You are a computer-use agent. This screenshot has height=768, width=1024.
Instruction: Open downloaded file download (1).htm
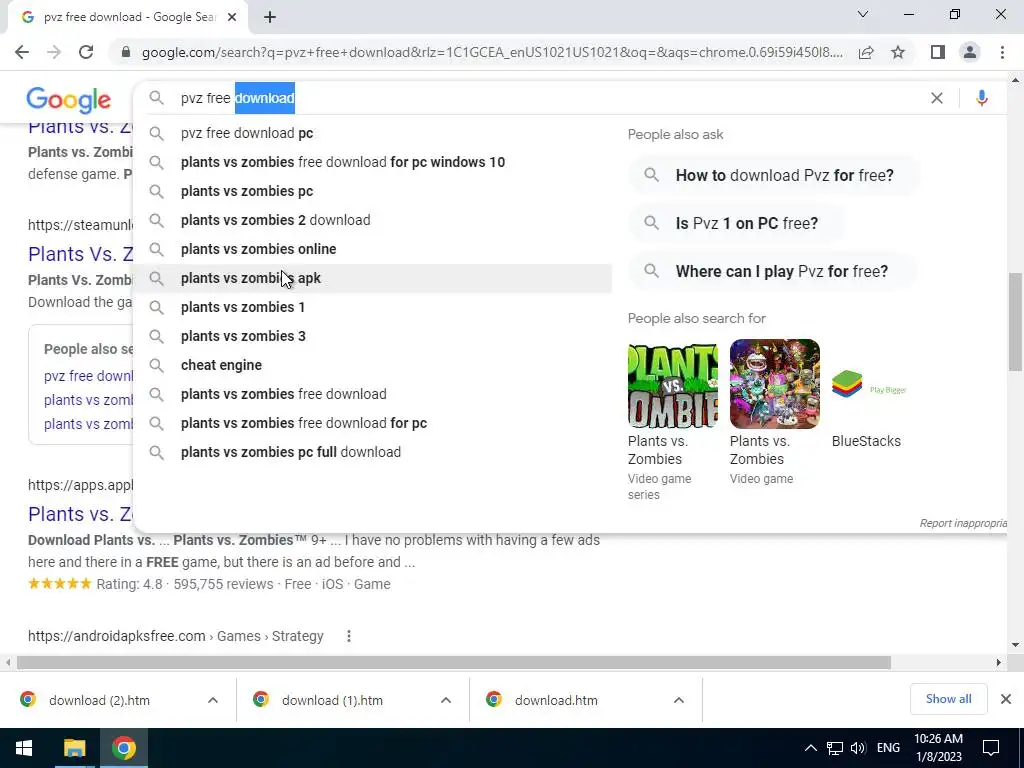[332, 700]
